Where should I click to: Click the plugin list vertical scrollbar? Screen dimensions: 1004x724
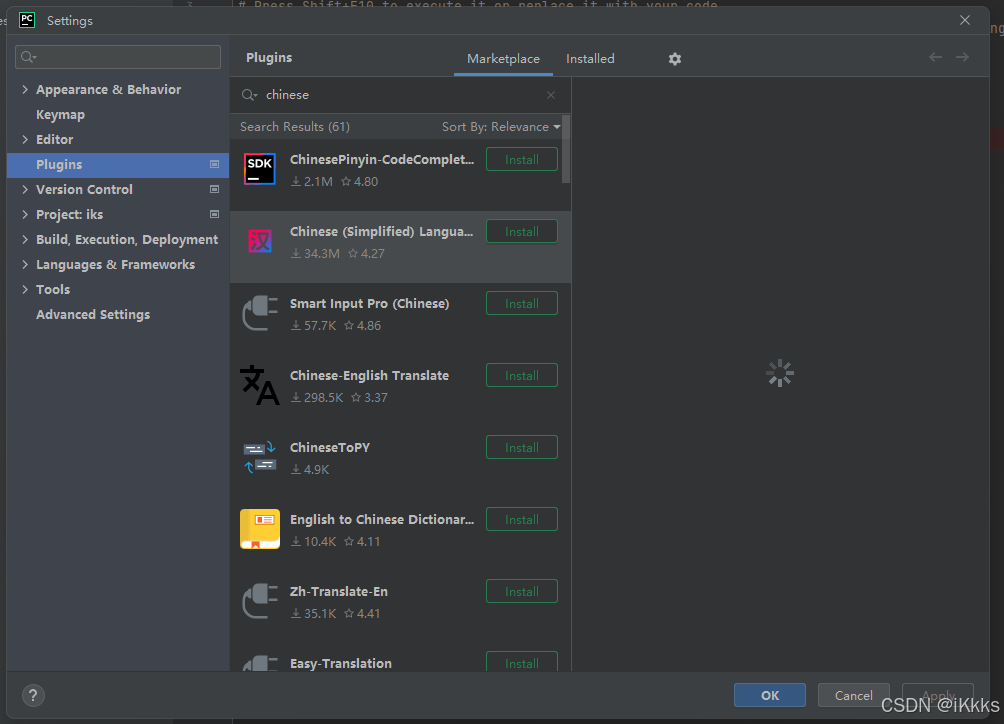566,149
